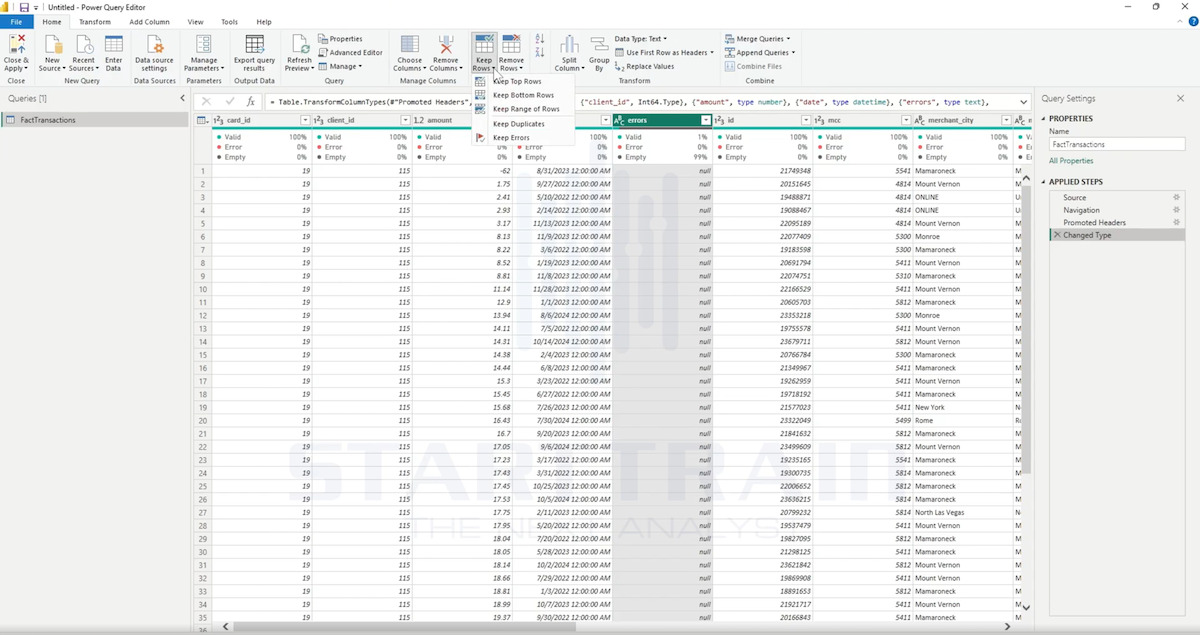
Task: Open the New Source icon
Action: [52, 44]
